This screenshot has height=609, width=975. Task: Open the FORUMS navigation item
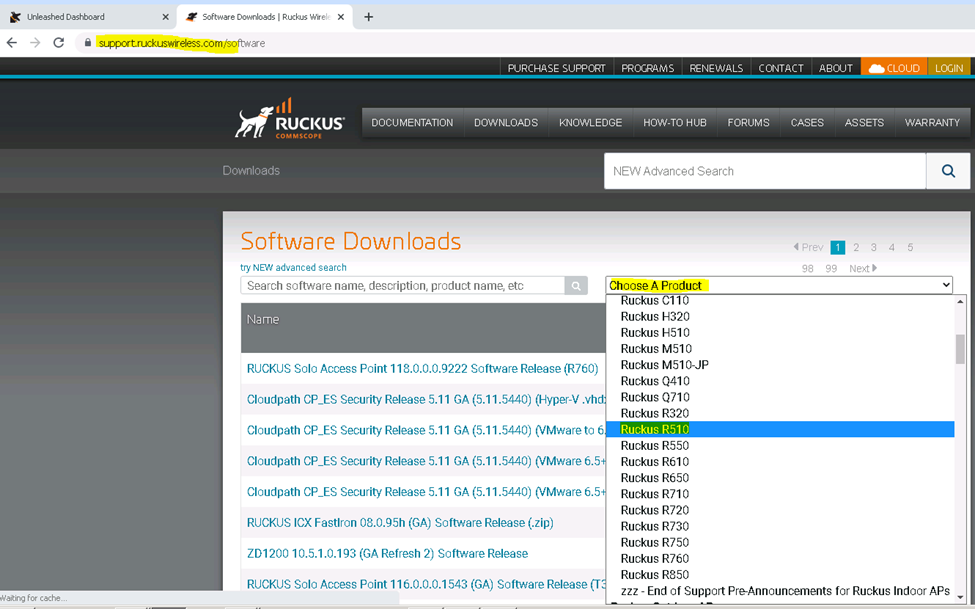(x=749, y=123)
